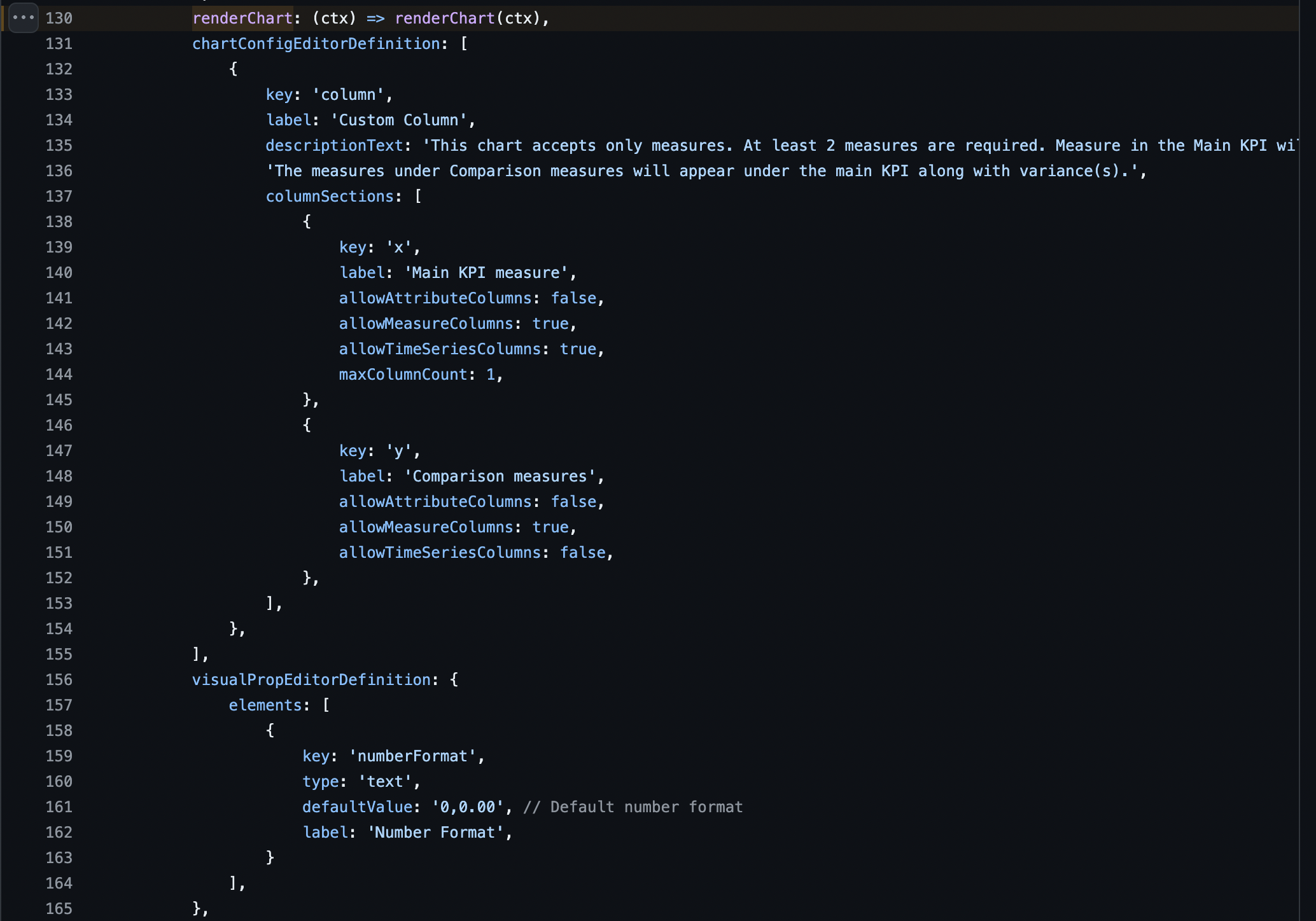Select line number 131
The height and width of the screenshot is (921, 1316).
click(x=59, y=43)
